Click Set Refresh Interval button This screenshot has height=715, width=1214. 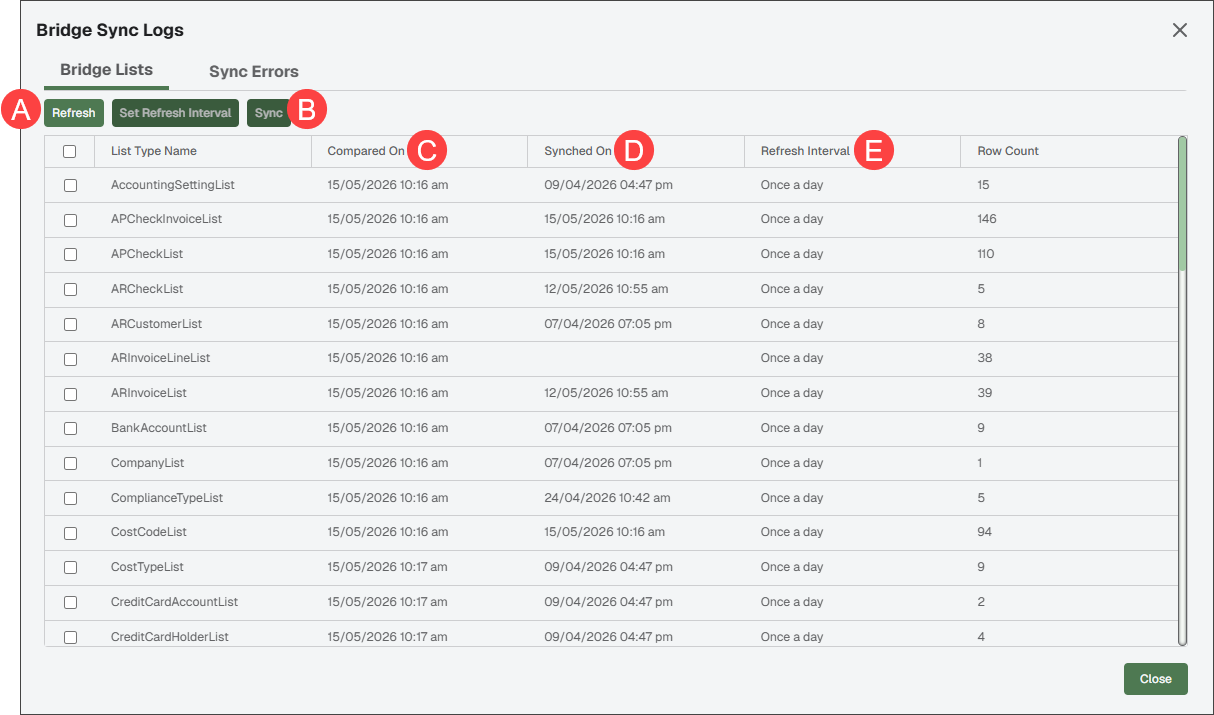click(175, 113)
